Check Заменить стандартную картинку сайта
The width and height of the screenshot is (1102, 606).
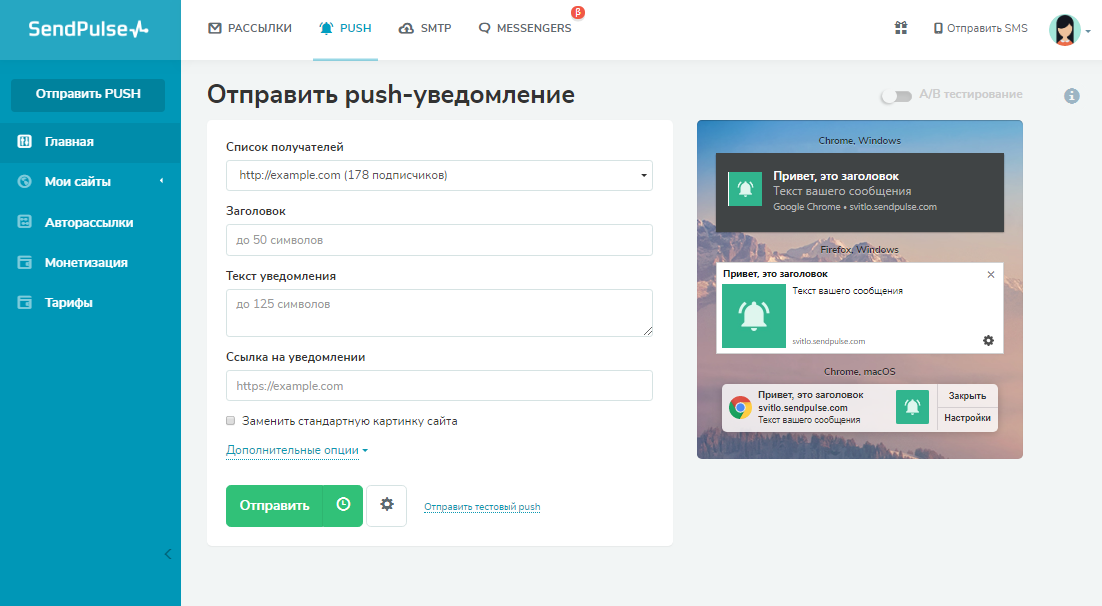click(x=231, y=420)
